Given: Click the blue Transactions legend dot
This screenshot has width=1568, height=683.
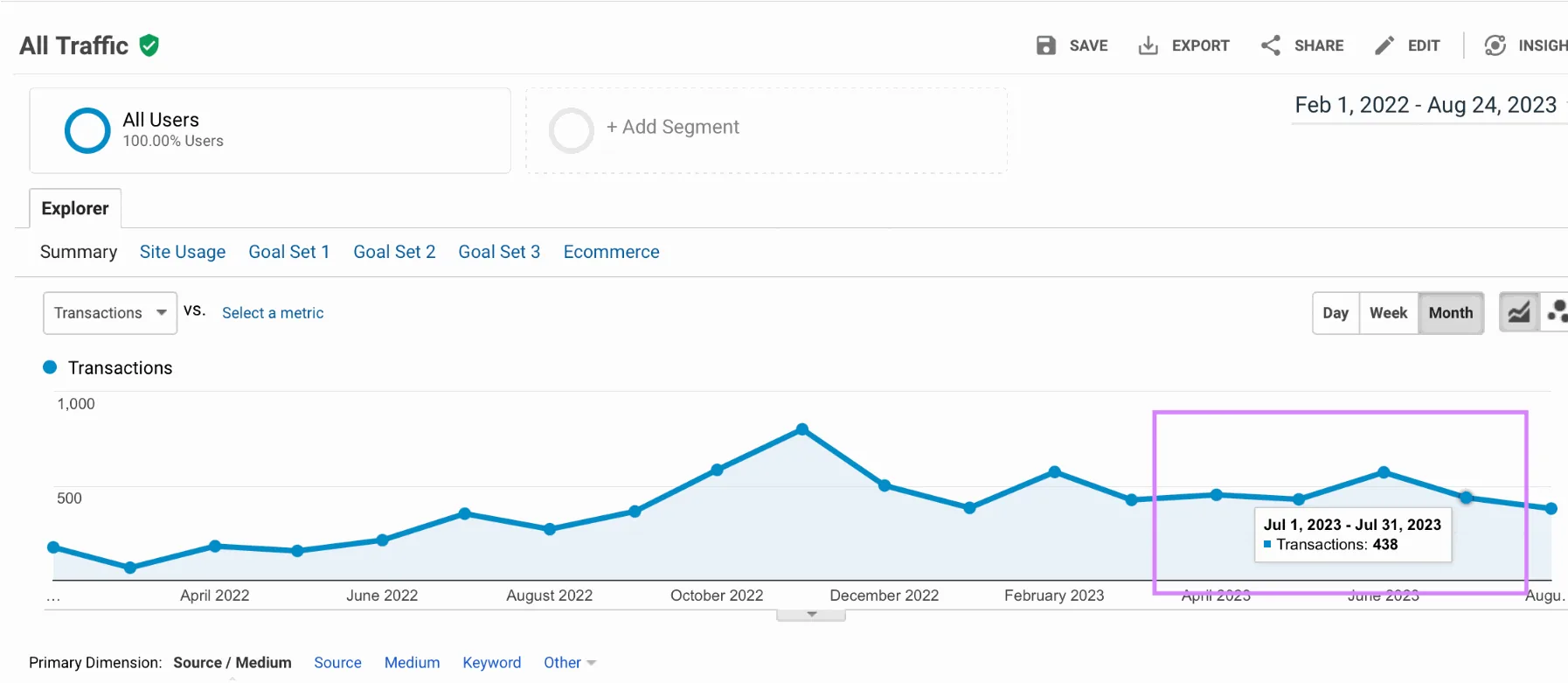Looking at the screenshot, I should click(50, 367).
